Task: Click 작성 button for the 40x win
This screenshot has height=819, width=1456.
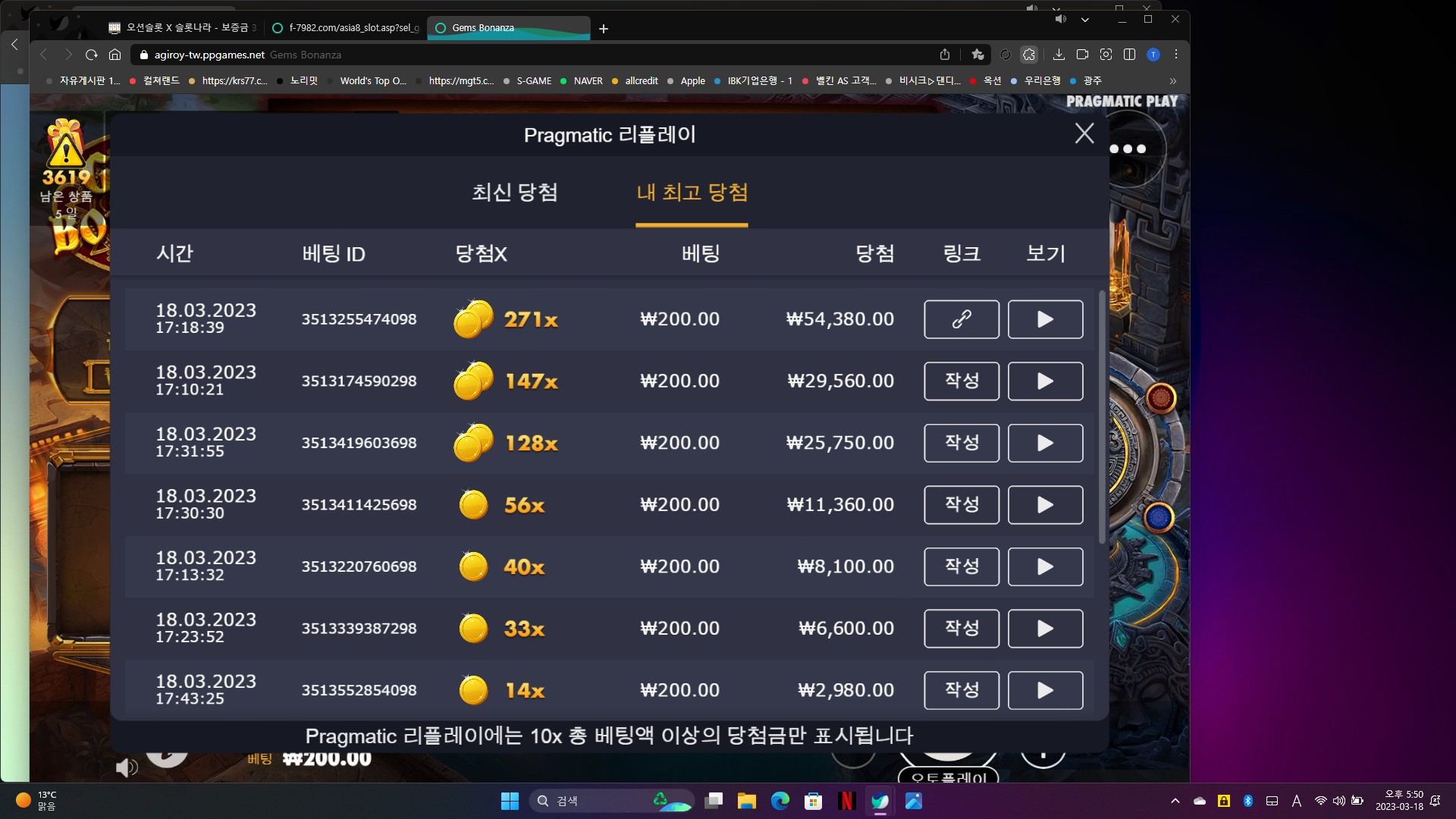Action: click(x=962, y=566)
